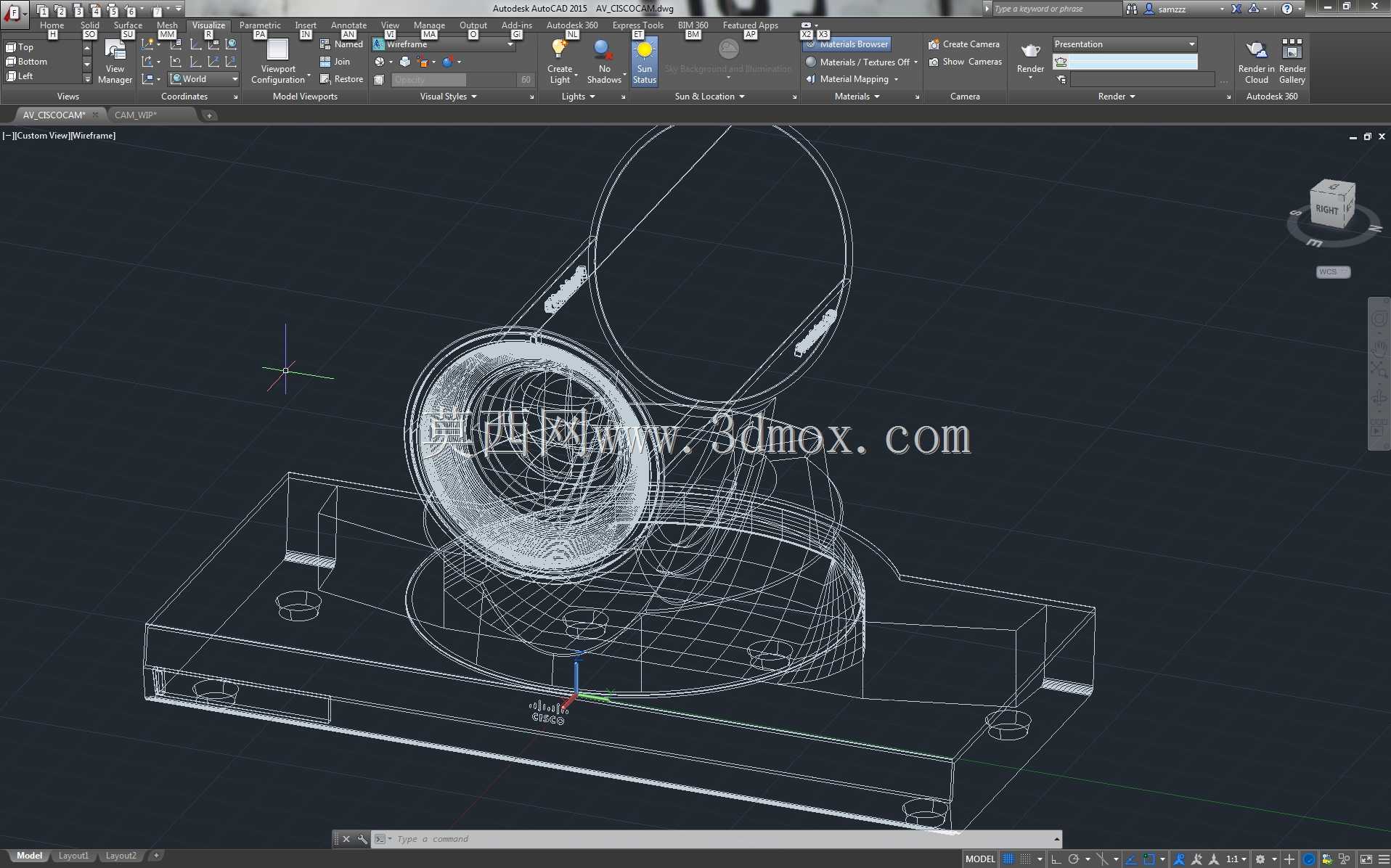Create a new light
The width and height of the screenshot is (1391, 868).
(x=560, y=62)
